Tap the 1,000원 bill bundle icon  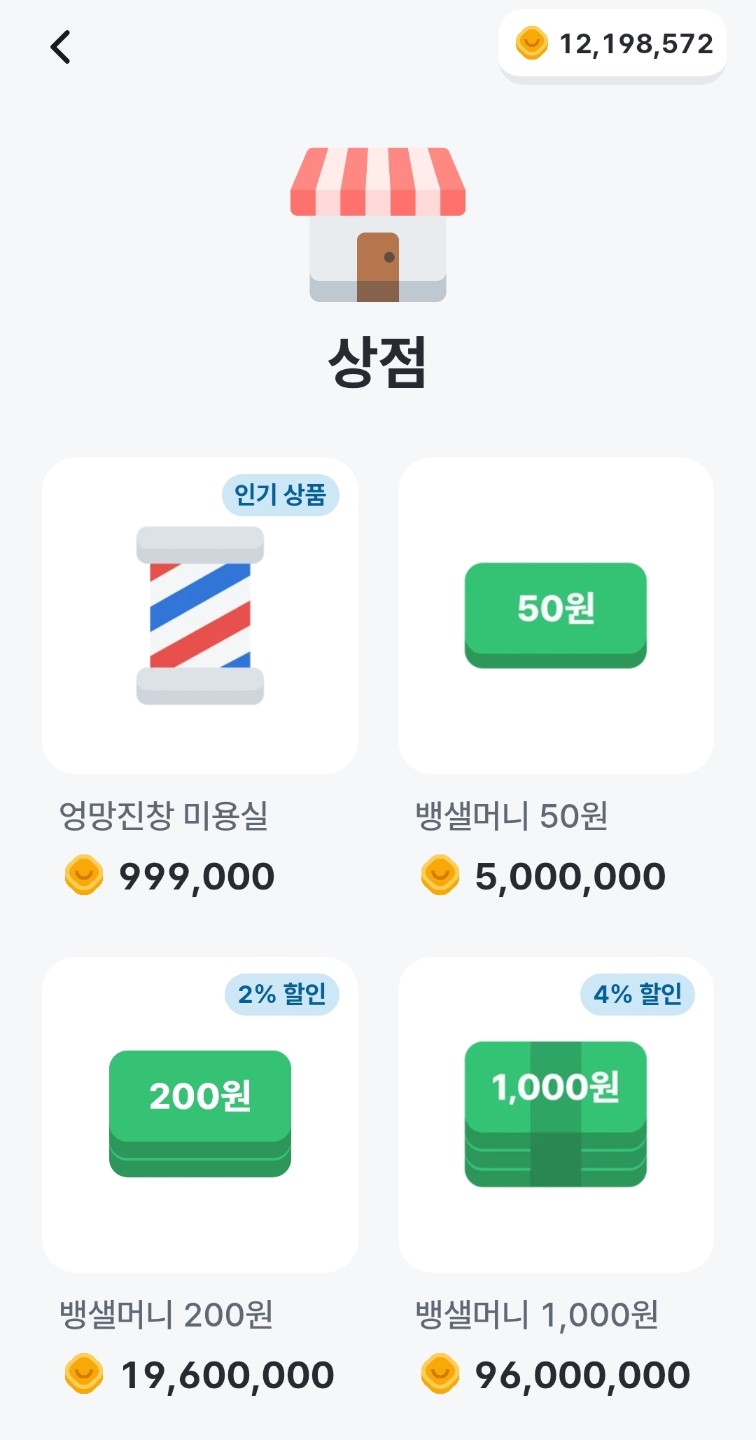tap(556, 1113)
